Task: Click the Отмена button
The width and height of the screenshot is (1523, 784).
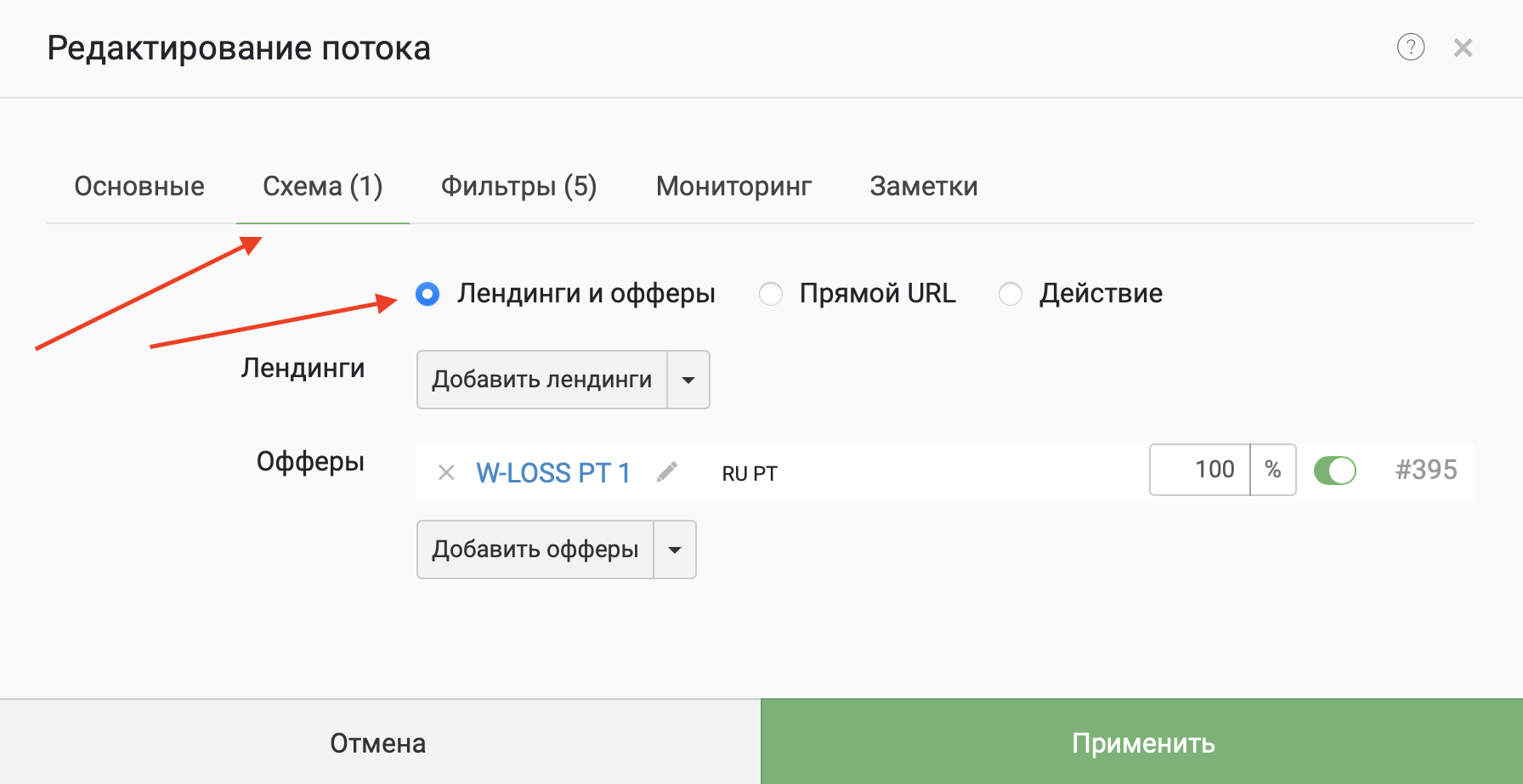Action: tap(379, 742)
